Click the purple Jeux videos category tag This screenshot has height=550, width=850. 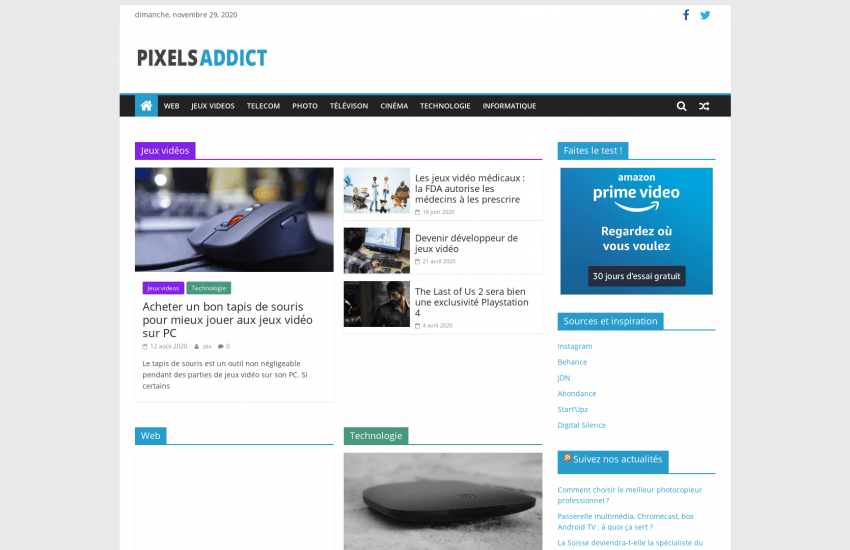(x=163, y=288)
